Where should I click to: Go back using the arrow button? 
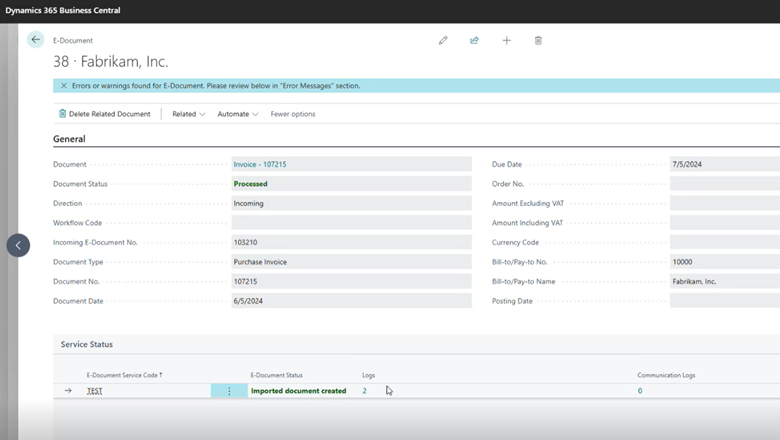pyautogui.click(x=35, y=40)
